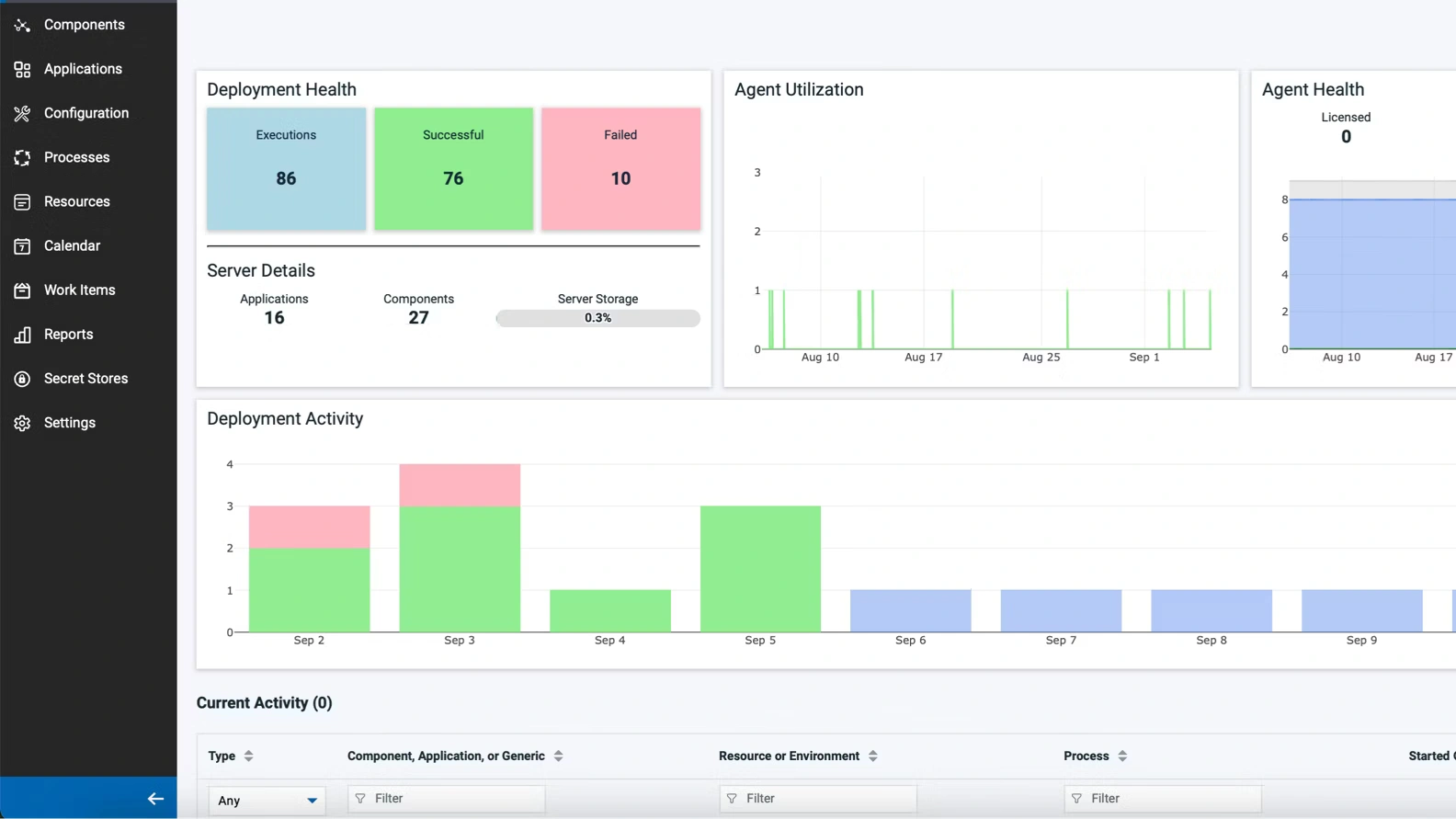Click the Secret Stores lock icon

[x=22, y=379]
